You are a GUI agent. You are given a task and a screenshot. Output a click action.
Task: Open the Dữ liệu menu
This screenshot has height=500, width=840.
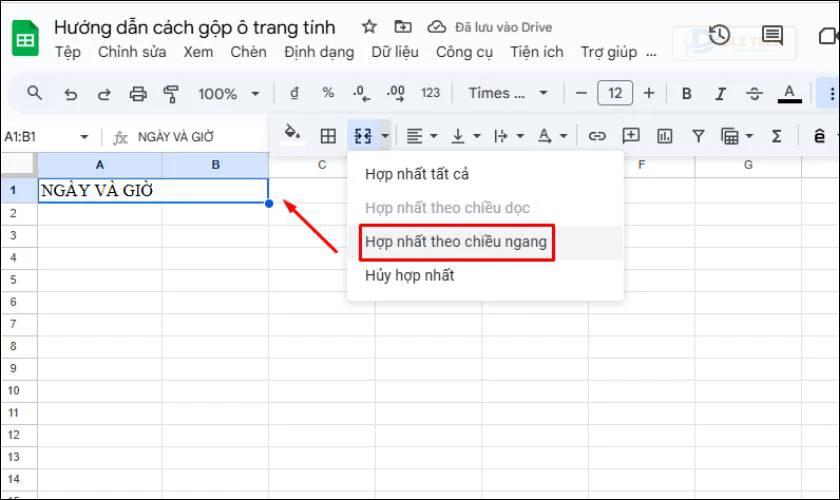(x=395, y=52)
